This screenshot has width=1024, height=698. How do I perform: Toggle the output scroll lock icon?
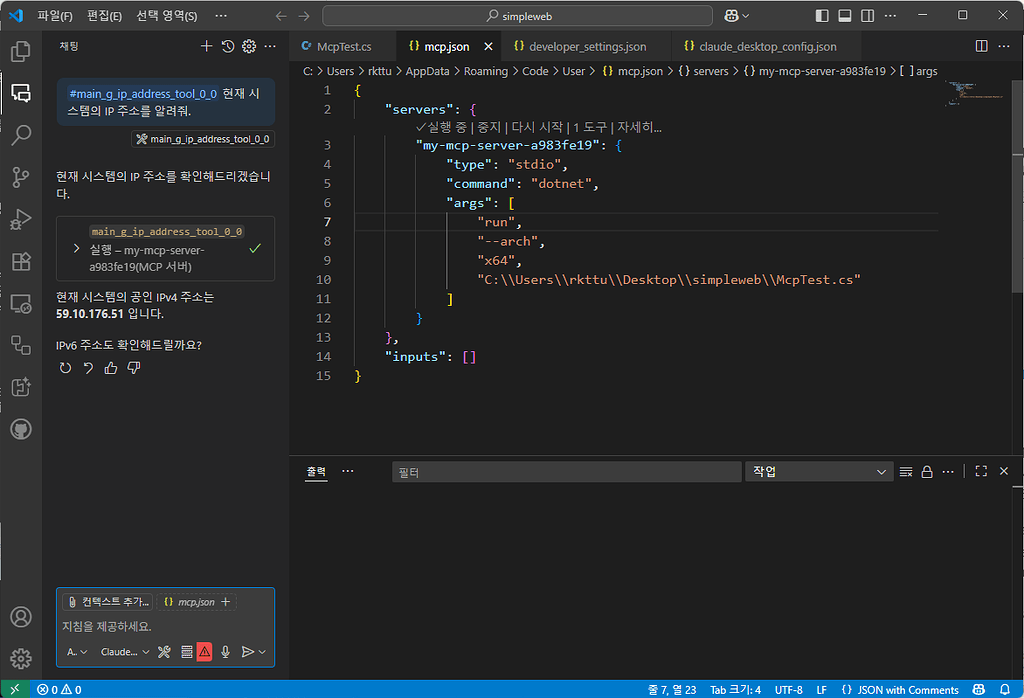[927, 471]
